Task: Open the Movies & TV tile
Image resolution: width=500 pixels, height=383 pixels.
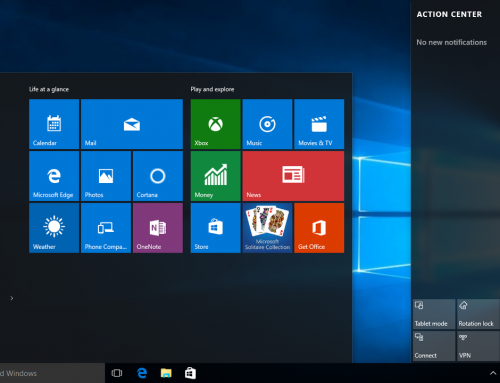Action: click(319, 124)
